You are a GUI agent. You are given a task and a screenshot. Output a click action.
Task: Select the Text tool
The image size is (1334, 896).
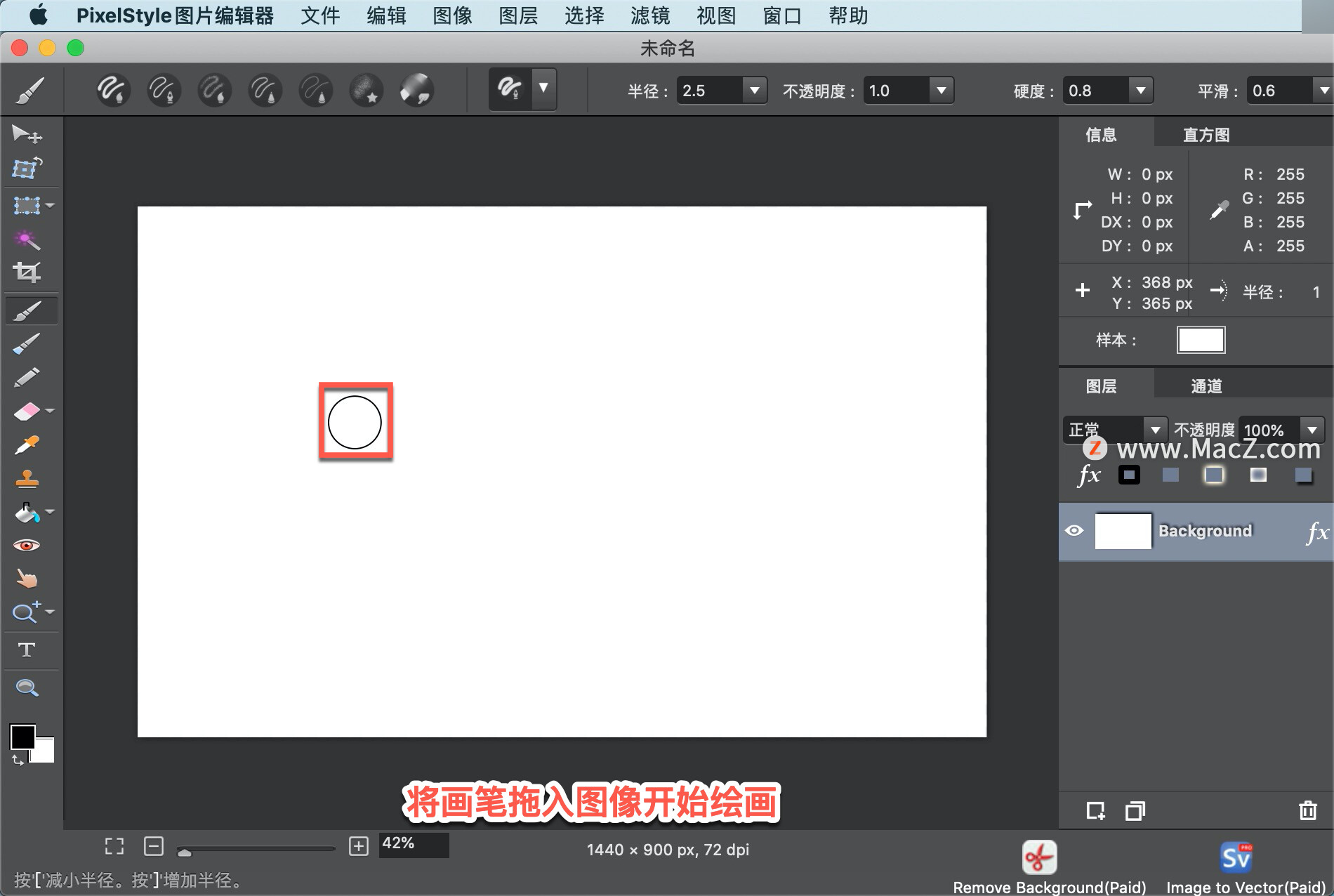(x=27, y=650)
